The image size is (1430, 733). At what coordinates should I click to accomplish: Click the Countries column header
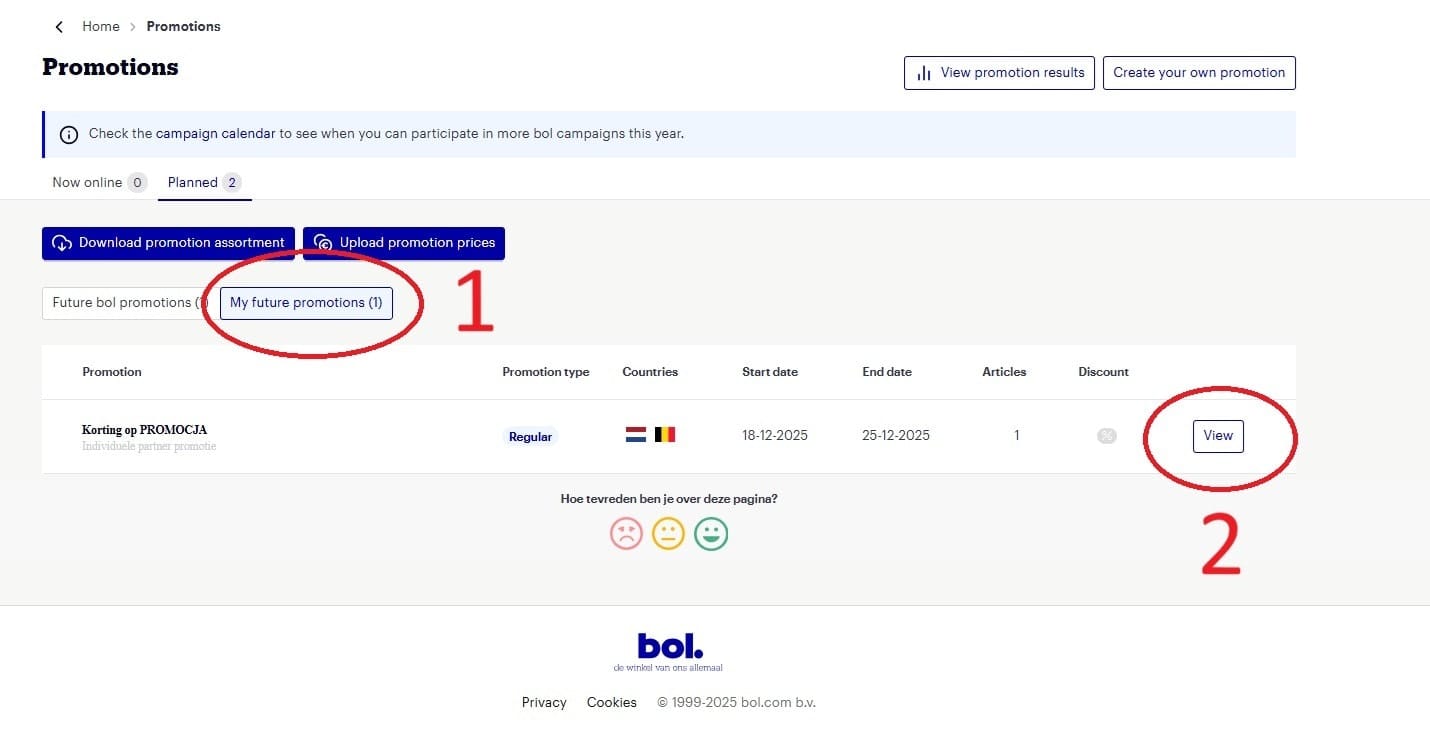[x=650, y=372]
